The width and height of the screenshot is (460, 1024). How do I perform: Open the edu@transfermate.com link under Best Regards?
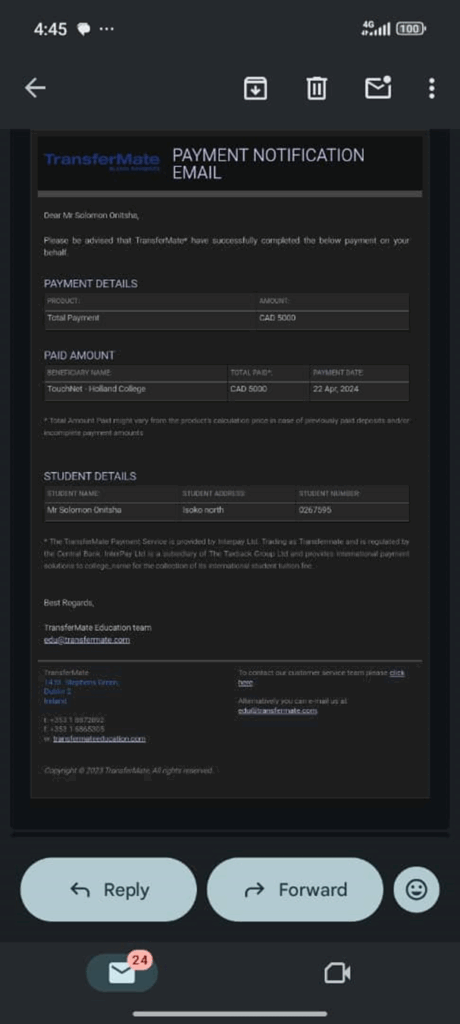86,640
